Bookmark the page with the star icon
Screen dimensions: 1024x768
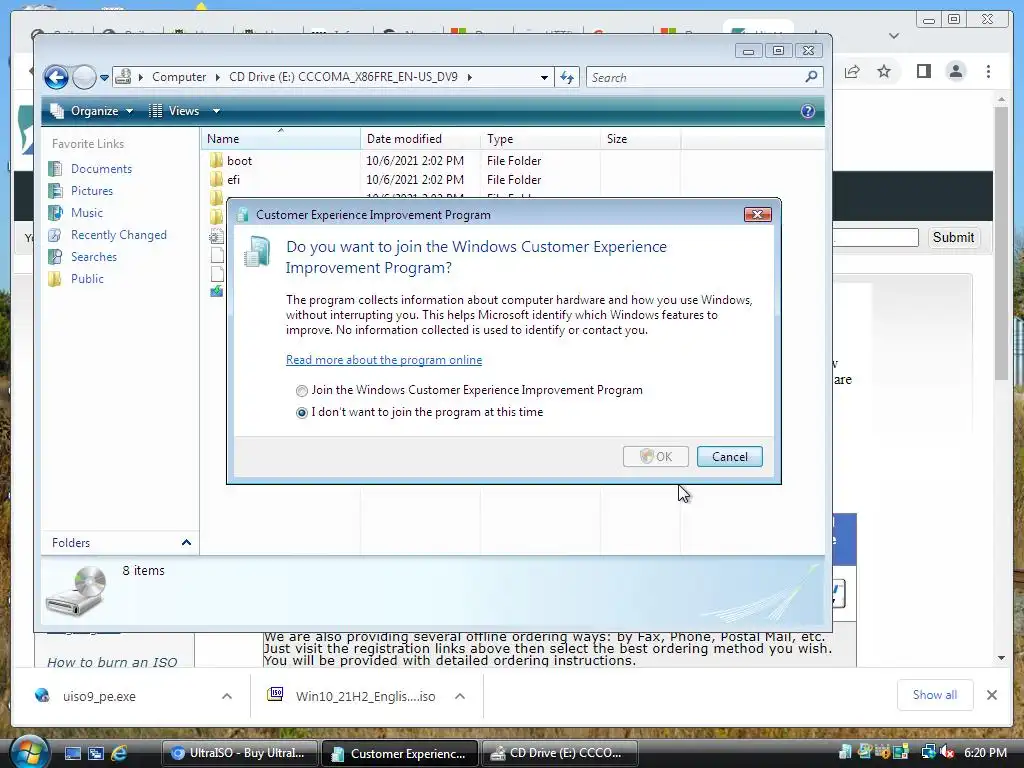pos(884,71)
